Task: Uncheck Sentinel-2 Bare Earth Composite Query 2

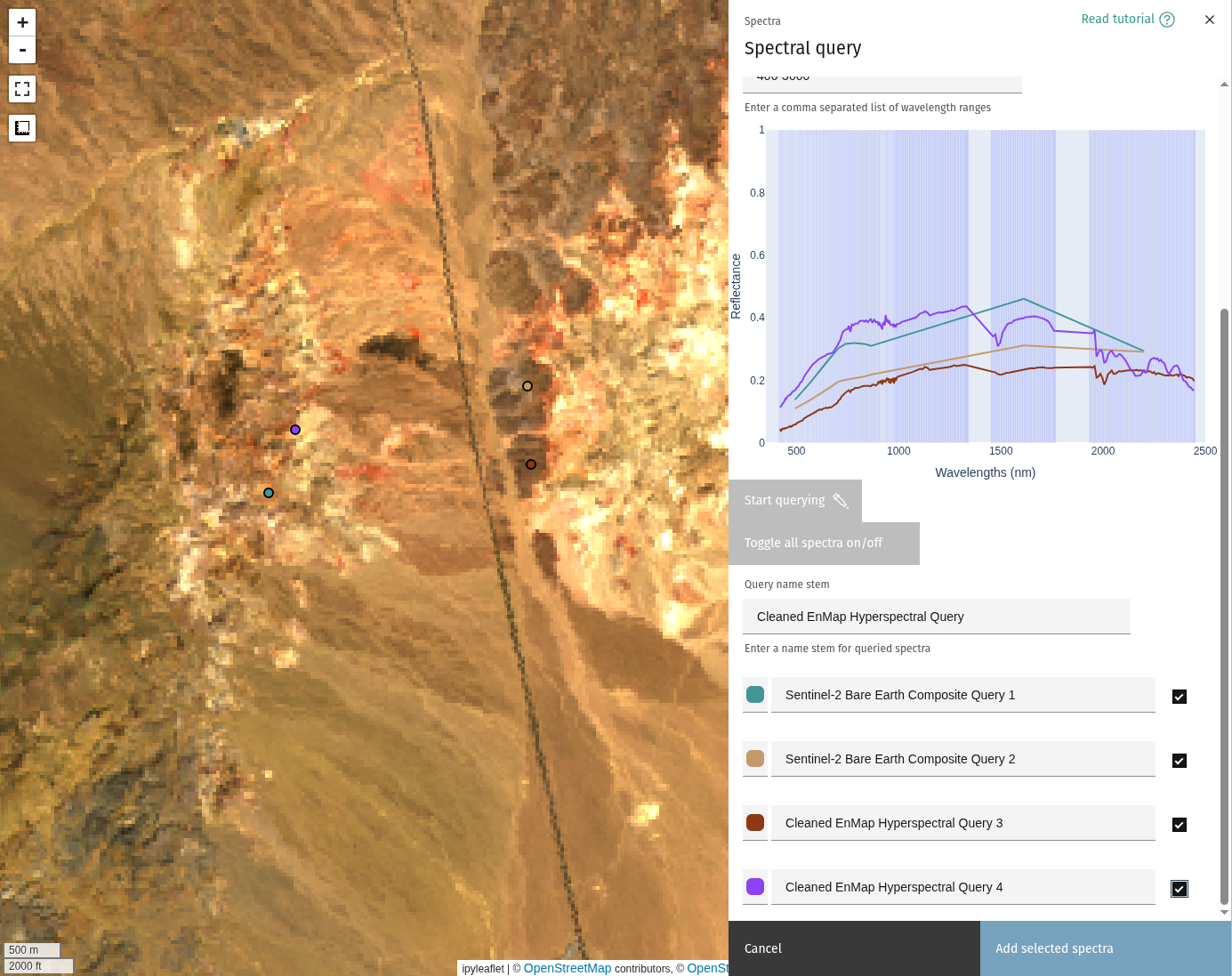Action: [x=1179, y=761]
